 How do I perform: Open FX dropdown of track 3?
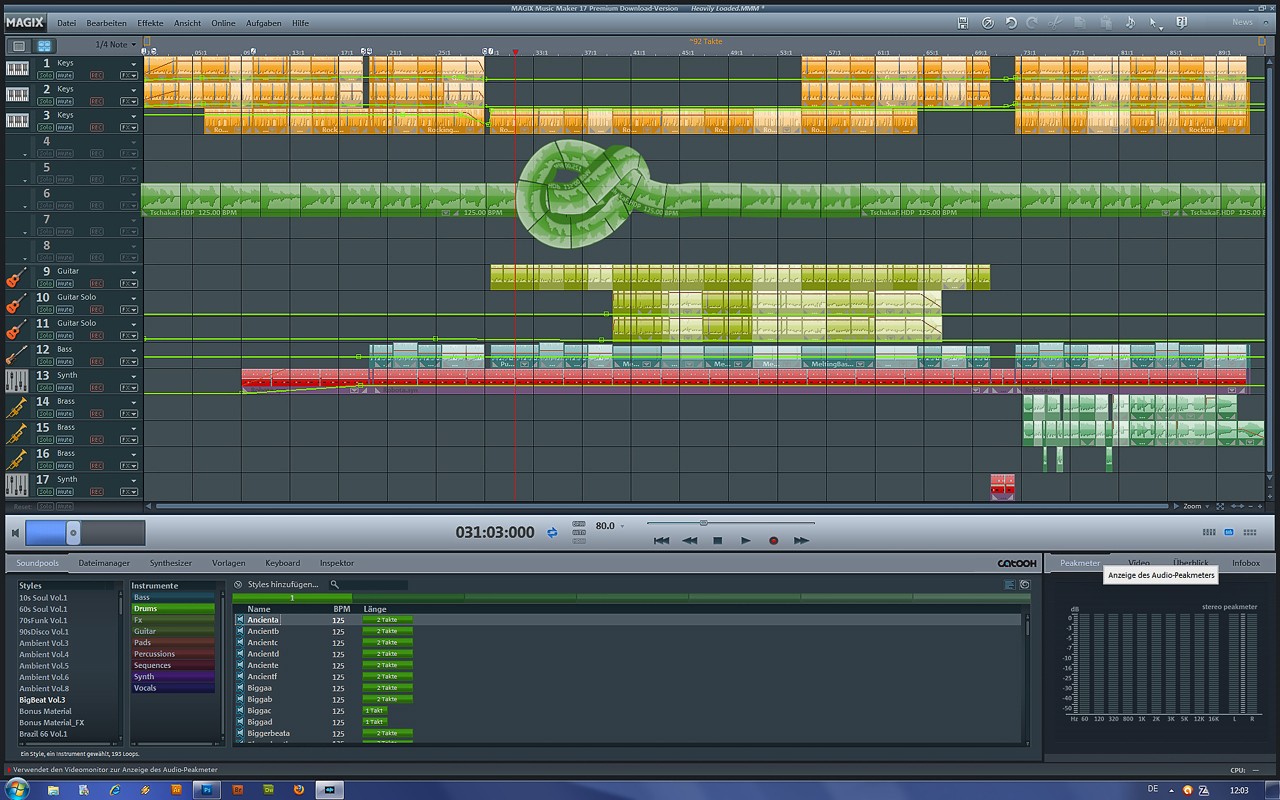pos(129,127)
